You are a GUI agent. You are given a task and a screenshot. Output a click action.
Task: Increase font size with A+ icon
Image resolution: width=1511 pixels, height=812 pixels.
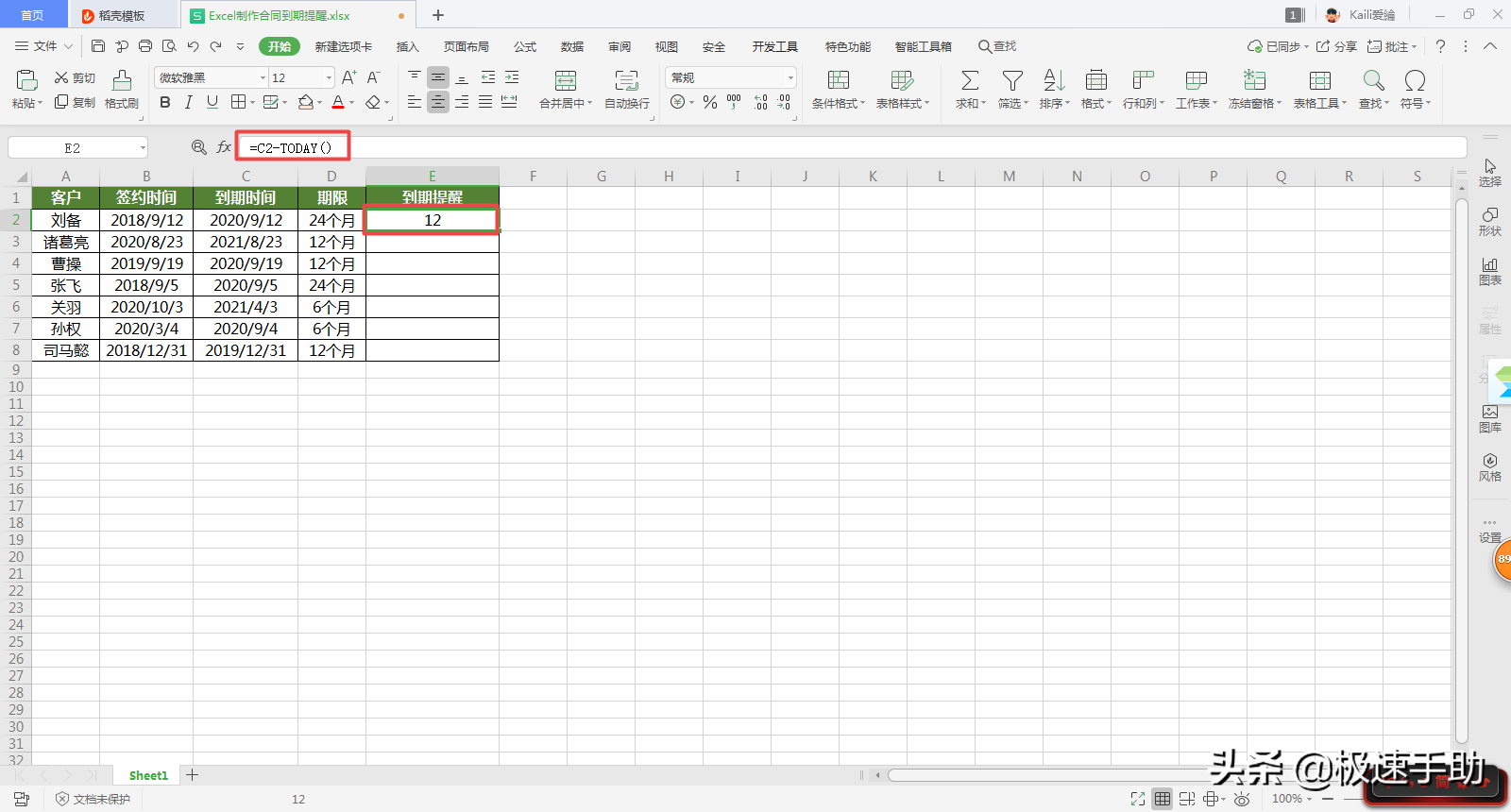coord(348,77)
